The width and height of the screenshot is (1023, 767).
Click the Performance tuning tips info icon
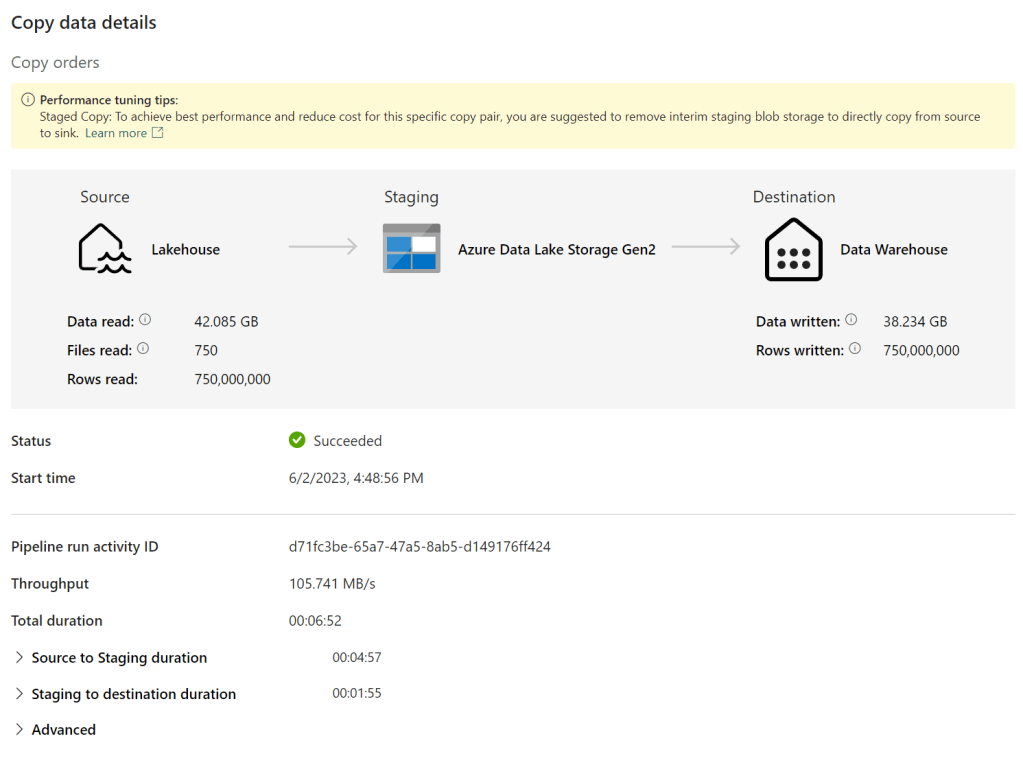(x=28, y=100)
